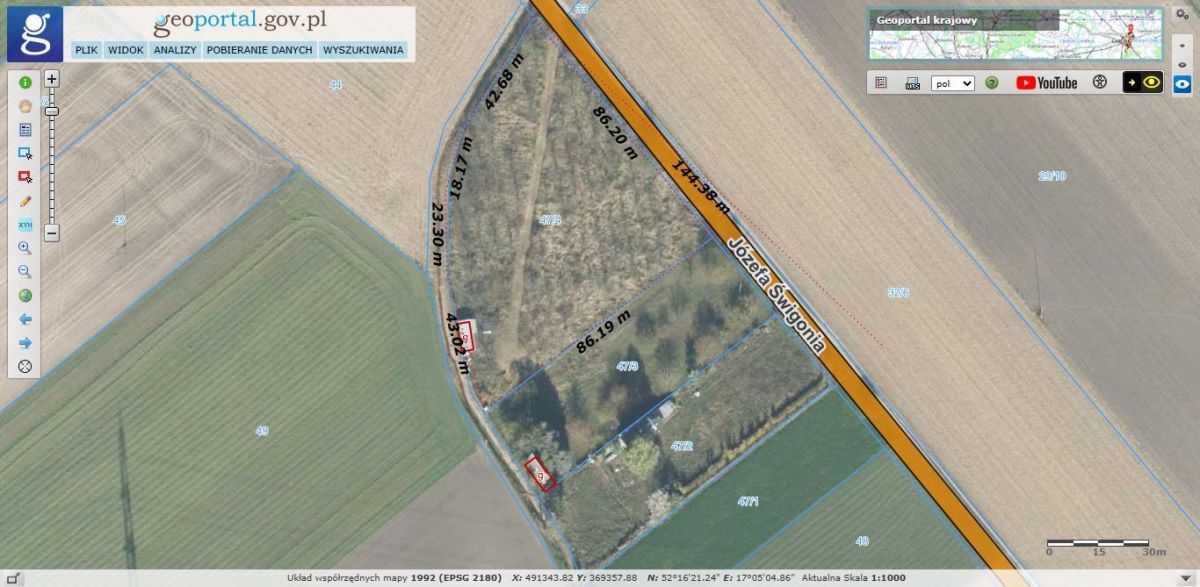Go to next map view arrow

25,343
